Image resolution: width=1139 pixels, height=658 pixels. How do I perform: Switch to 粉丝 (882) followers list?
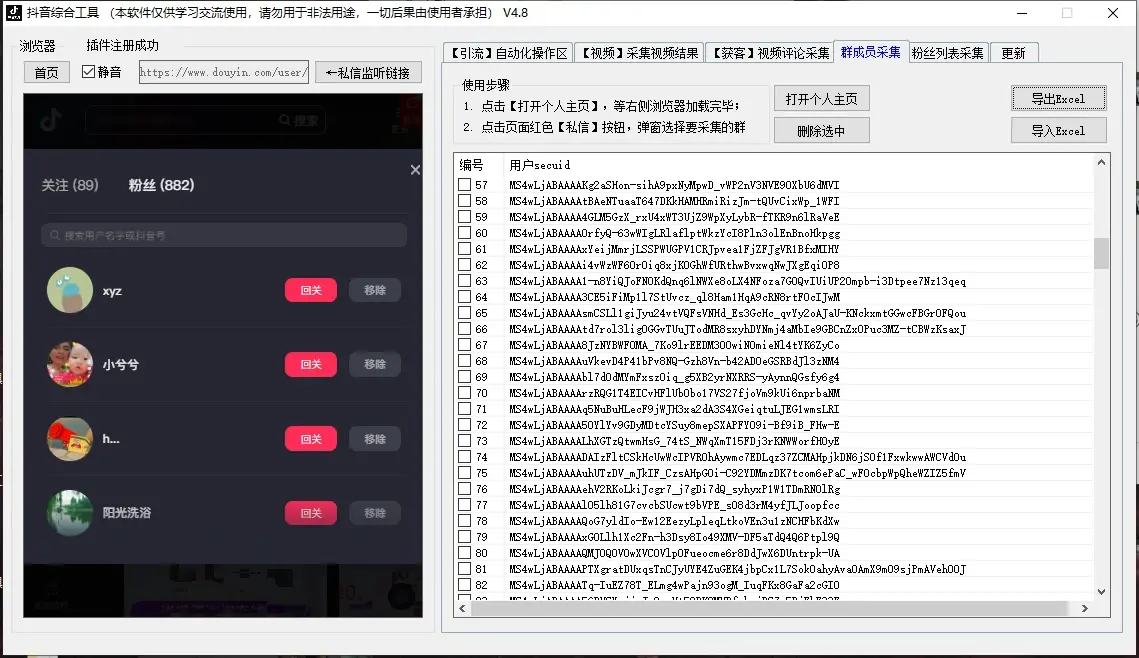(x=161, y=185)
